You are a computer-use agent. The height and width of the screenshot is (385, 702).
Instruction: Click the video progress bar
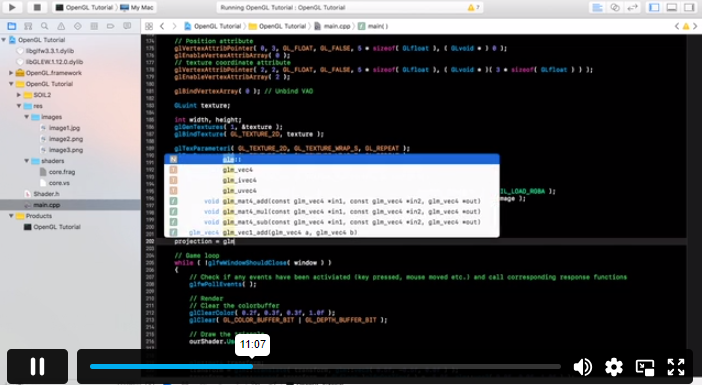tap(325, 366)
